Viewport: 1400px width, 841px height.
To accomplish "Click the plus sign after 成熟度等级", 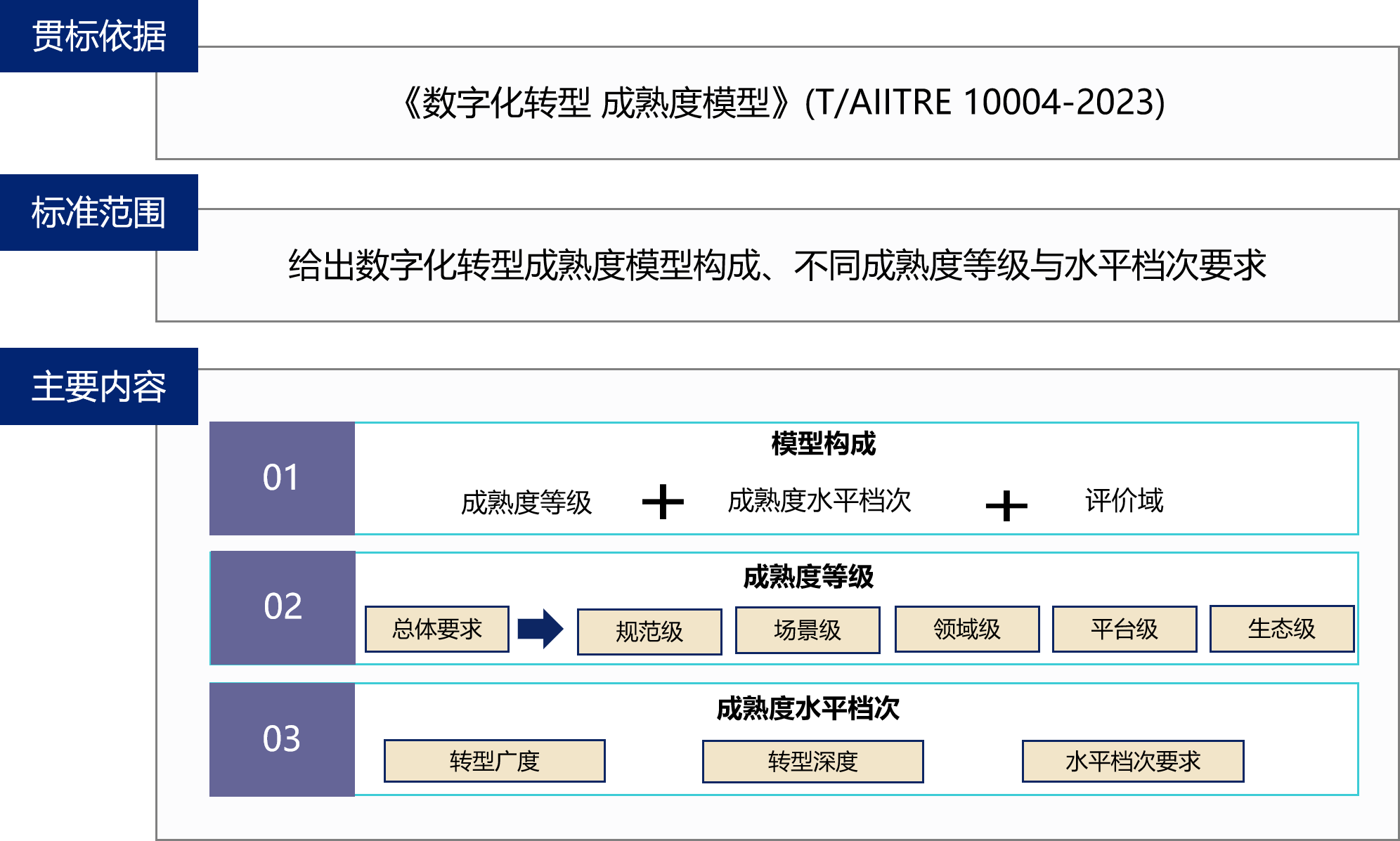I will [663, 502].
